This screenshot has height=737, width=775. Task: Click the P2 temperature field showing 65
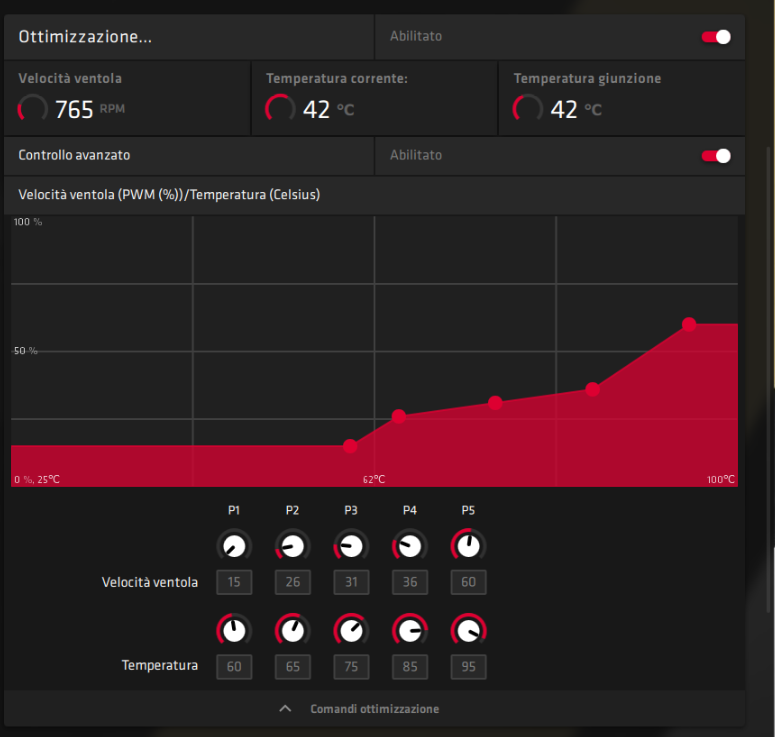click(x=293, y=667)
